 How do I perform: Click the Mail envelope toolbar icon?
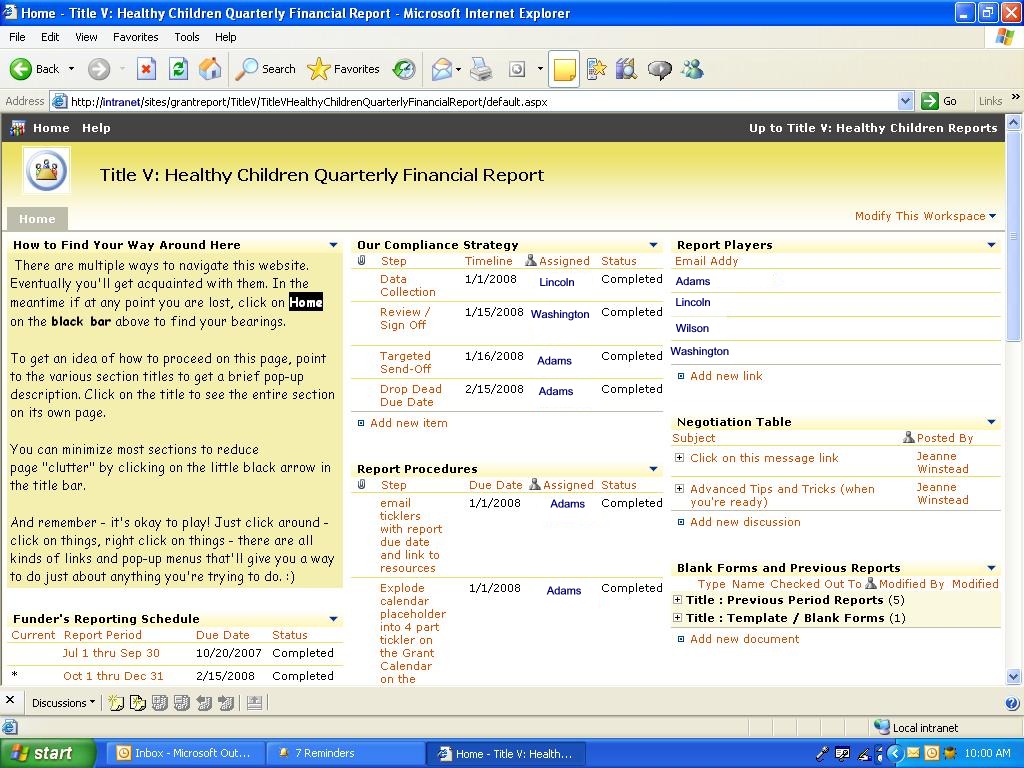pos(442,69)
